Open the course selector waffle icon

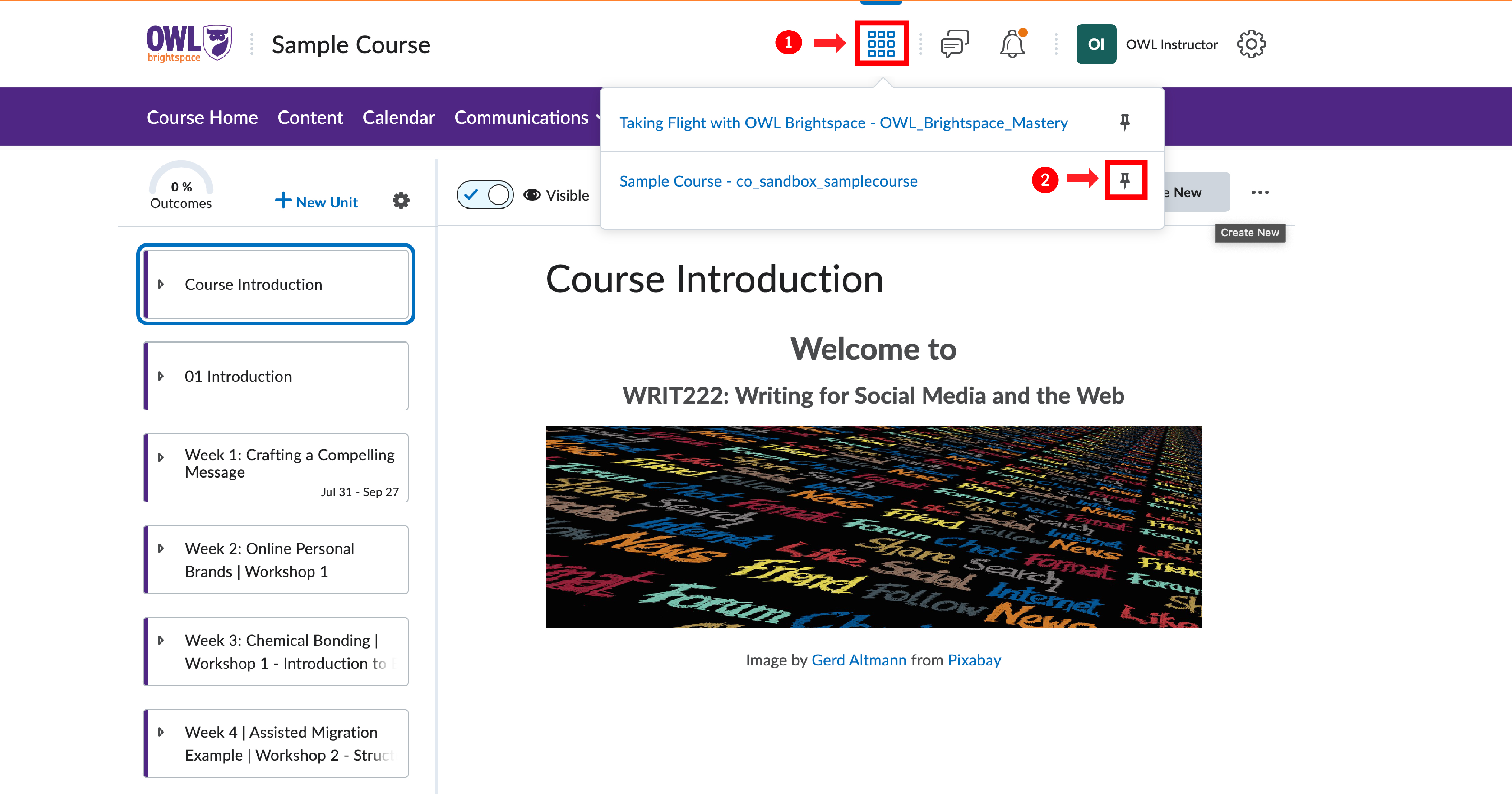[881, 44]
